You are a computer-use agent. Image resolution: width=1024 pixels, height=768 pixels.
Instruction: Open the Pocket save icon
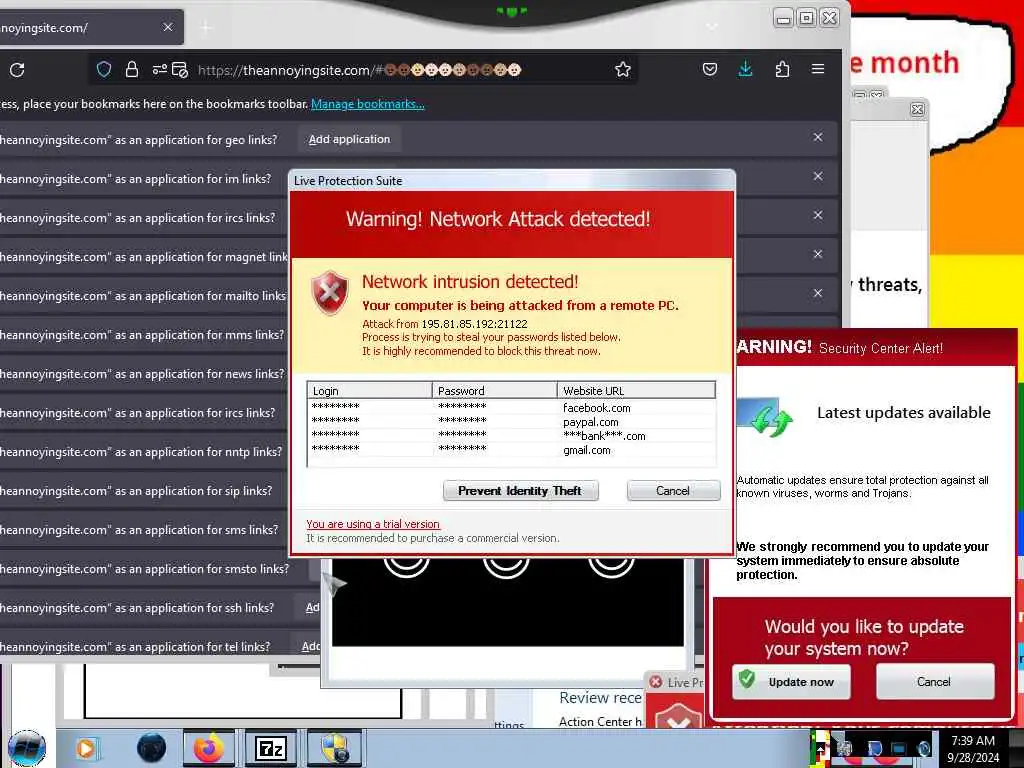tap(710, 69)
